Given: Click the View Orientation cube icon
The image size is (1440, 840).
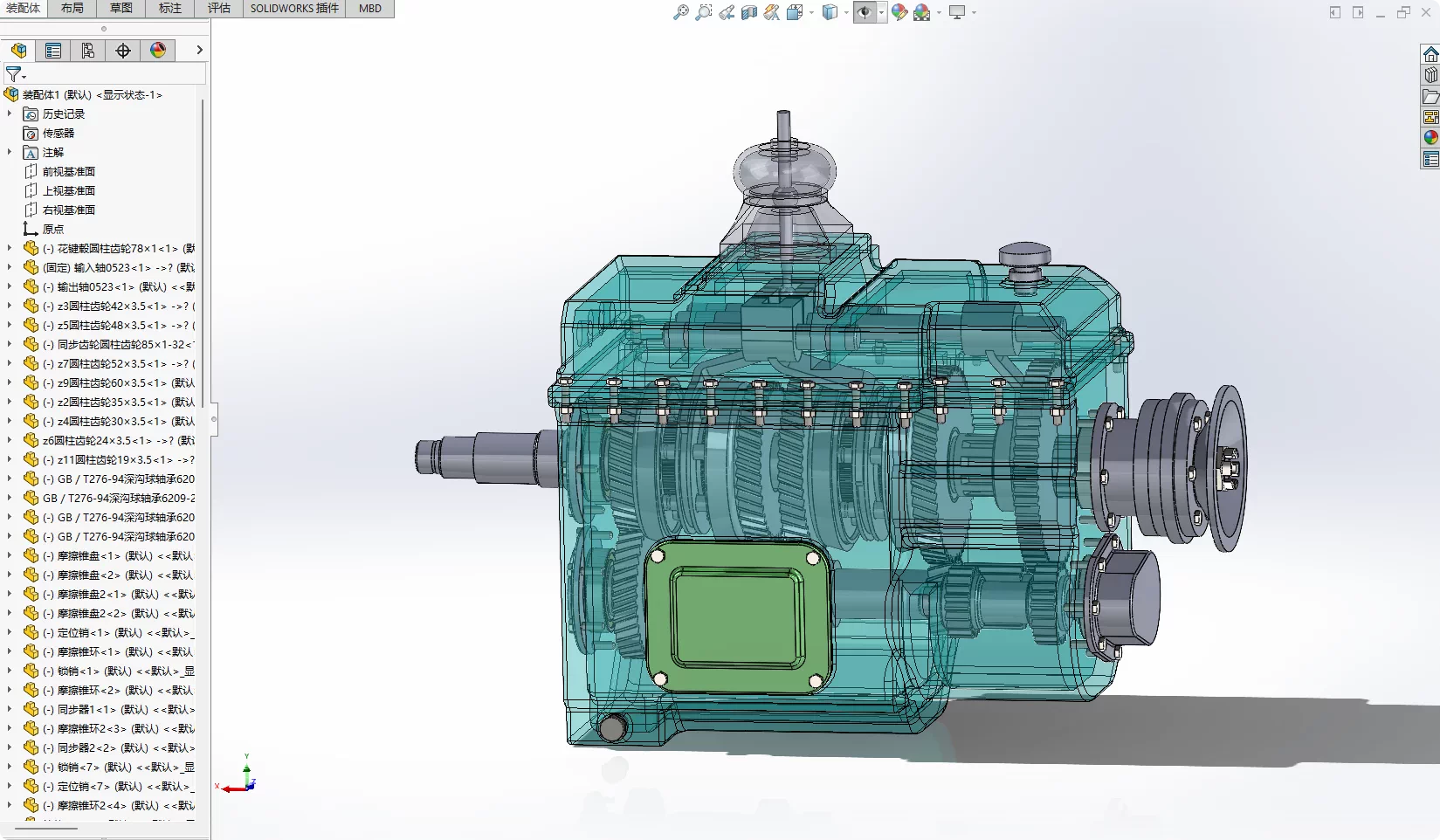Looking at the screenshot, I should tap(794, 12).
